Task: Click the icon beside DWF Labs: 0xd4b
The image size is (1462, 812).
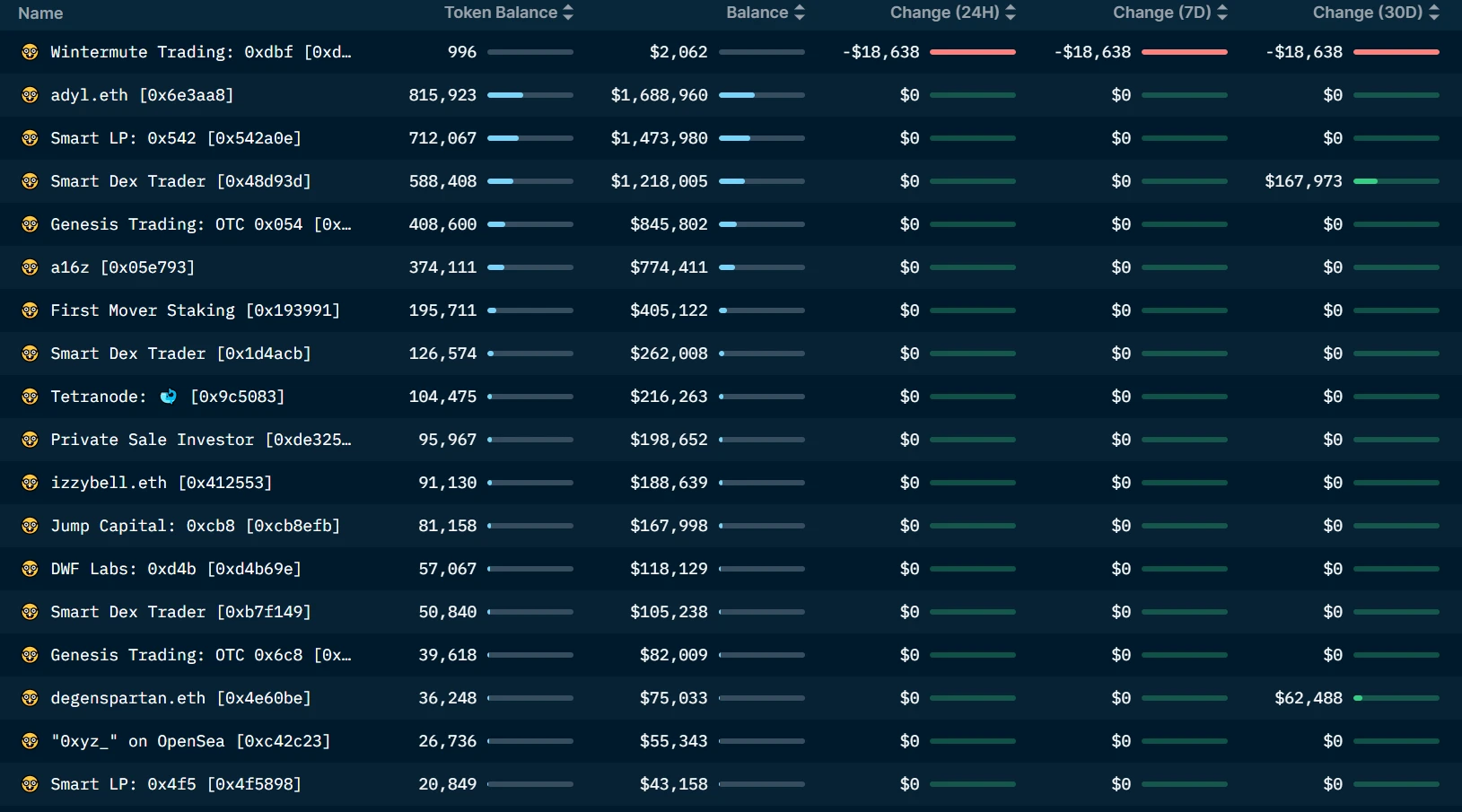Action: (30, 569)
